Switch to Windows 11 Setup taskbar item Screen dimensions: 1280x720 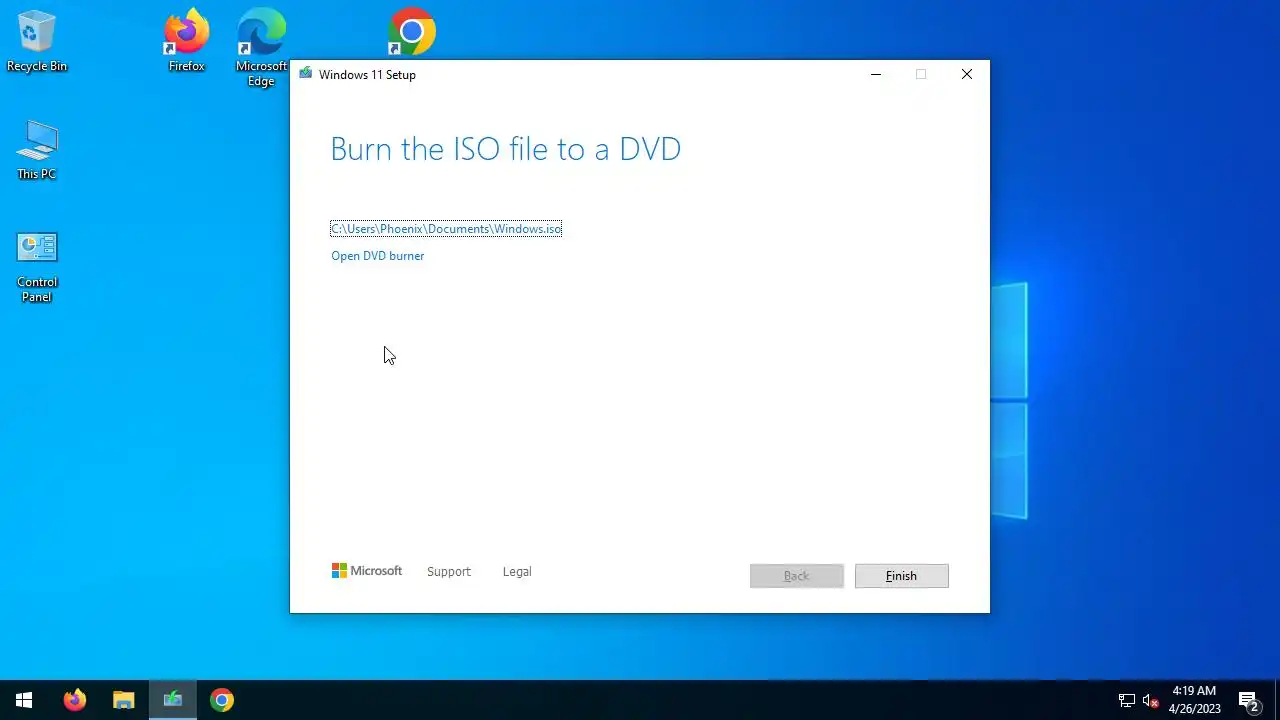point(173,700)
